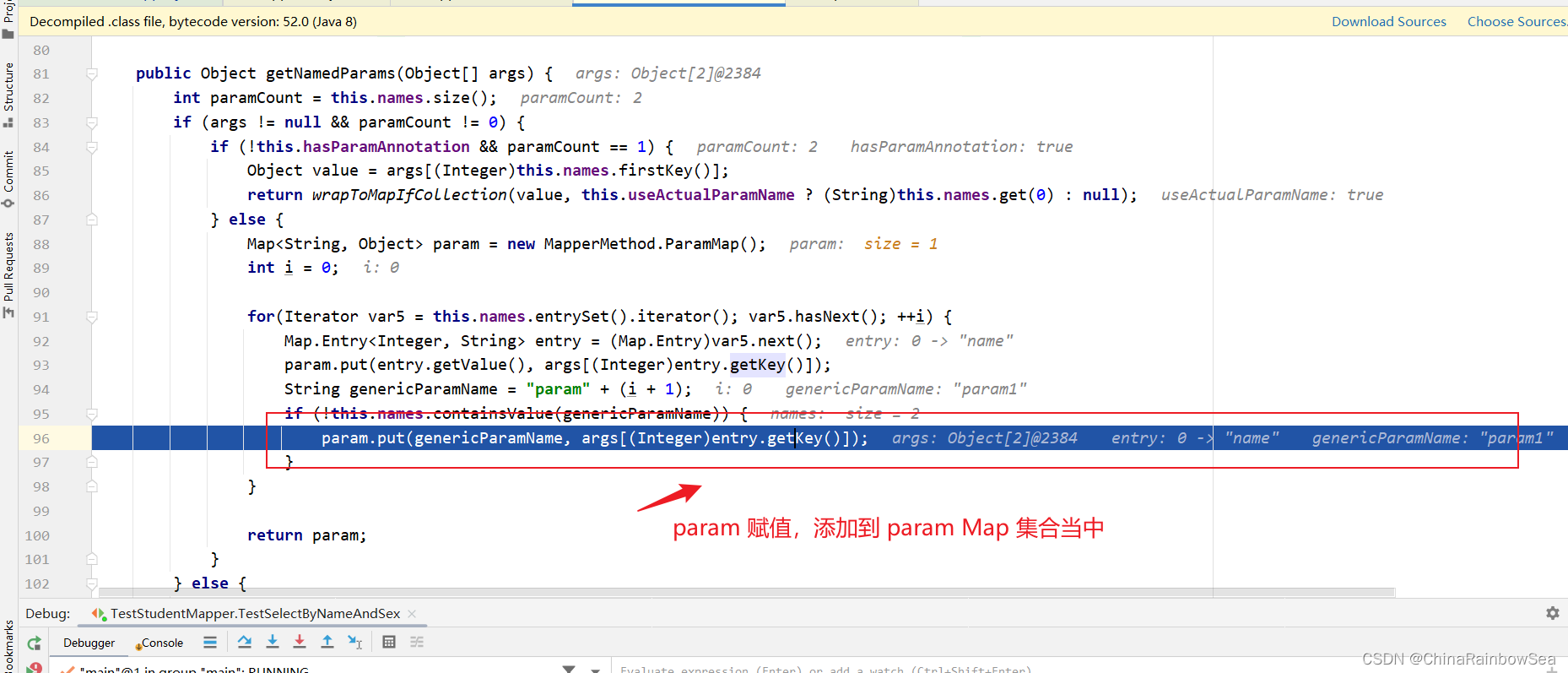
Task: Open the Commit tool window
Action: pos(8,178)
